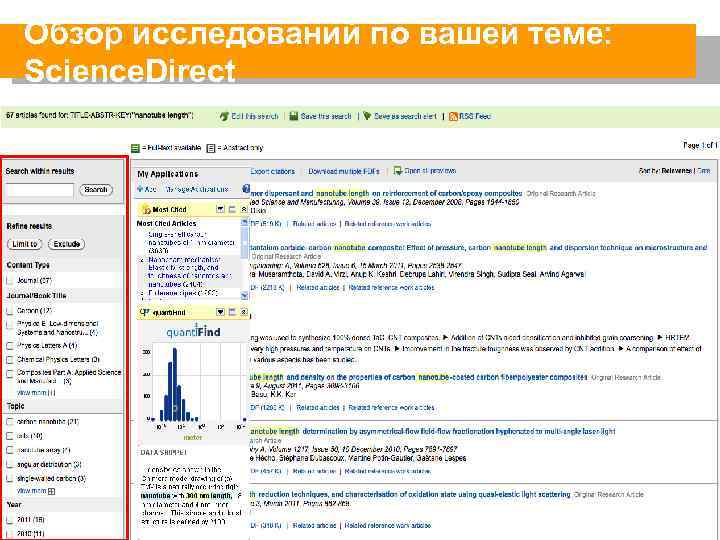Viewport: 720px width, 540px height.
Task: Click Related reference work articles under second result
Action: [391, 287]
